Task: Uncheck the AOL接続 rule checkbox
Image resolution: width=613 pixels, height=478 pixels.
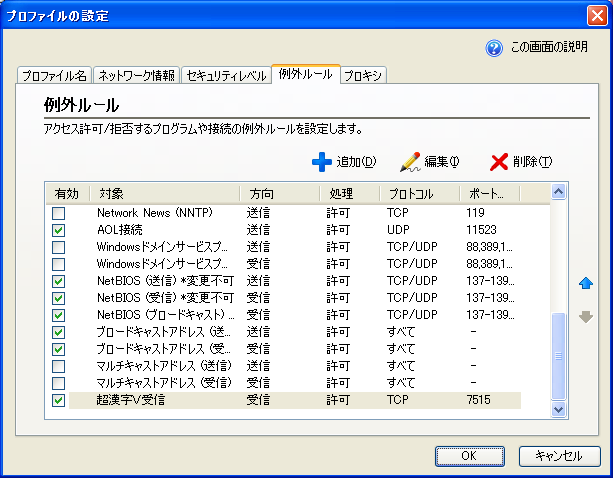Action: pyautogui.click(x=59, y=230)
